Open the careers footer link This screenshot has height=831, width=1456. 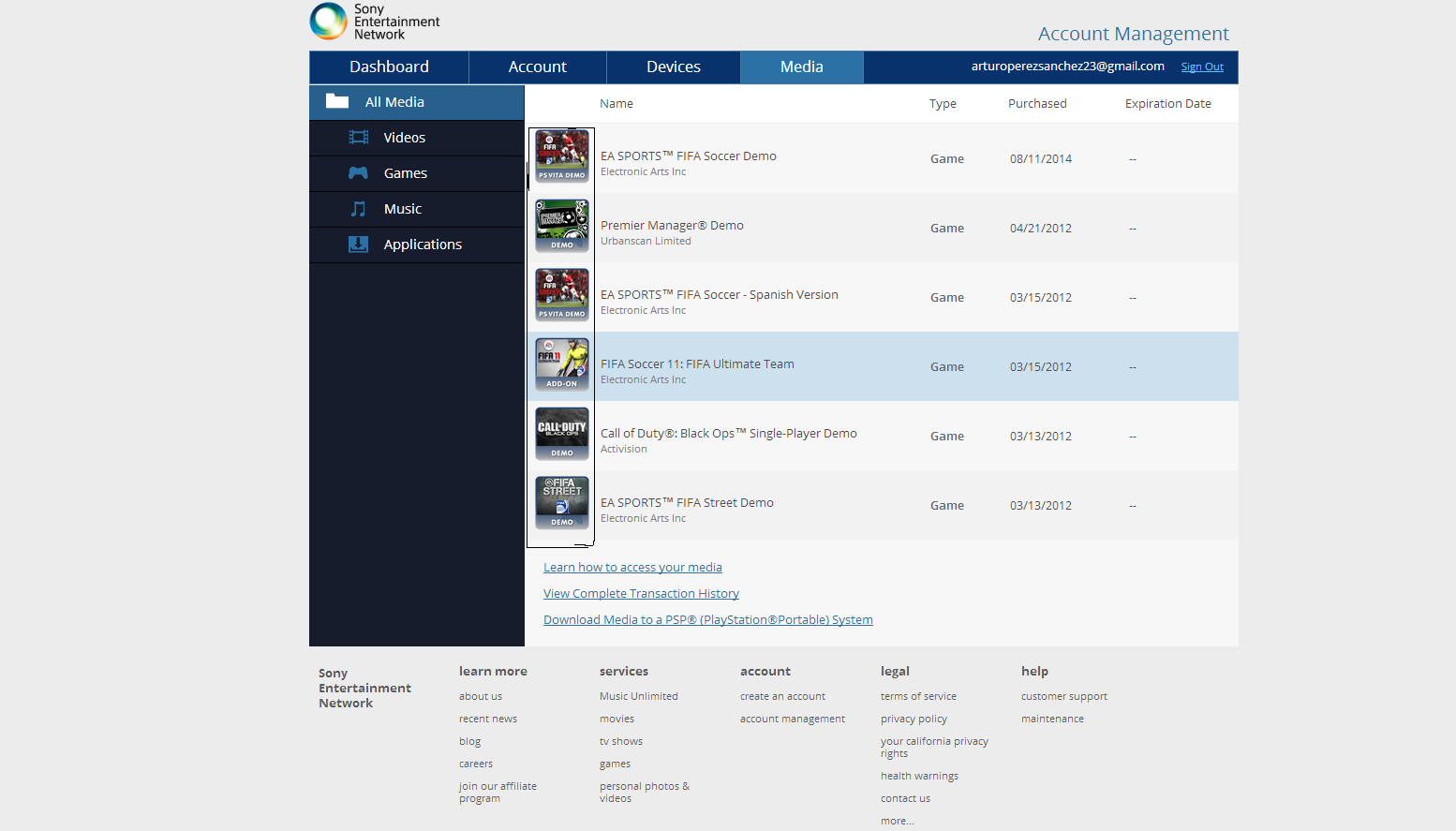(x=476, y=764)
